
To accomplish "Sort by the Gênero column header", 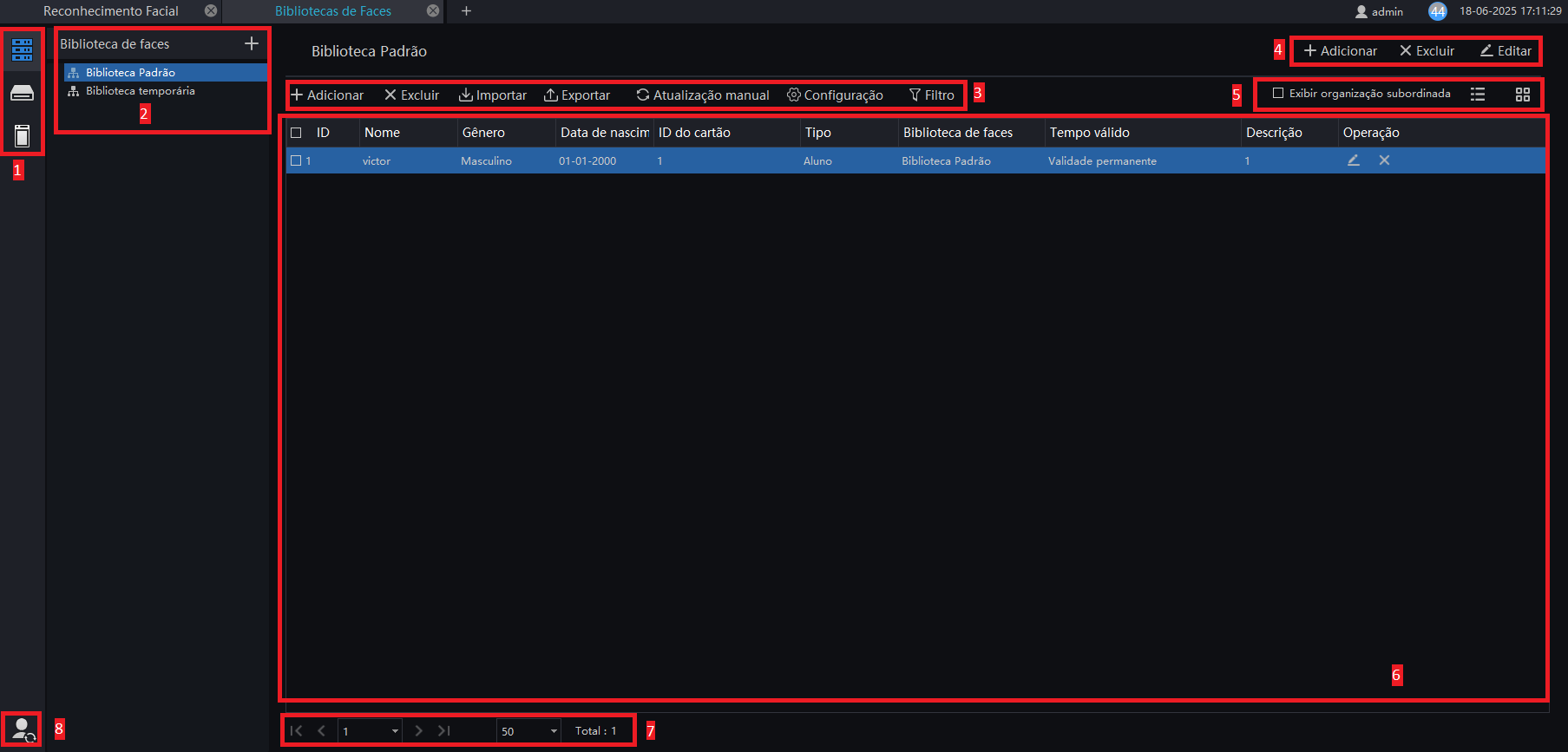I will click(x=483, y=133).
